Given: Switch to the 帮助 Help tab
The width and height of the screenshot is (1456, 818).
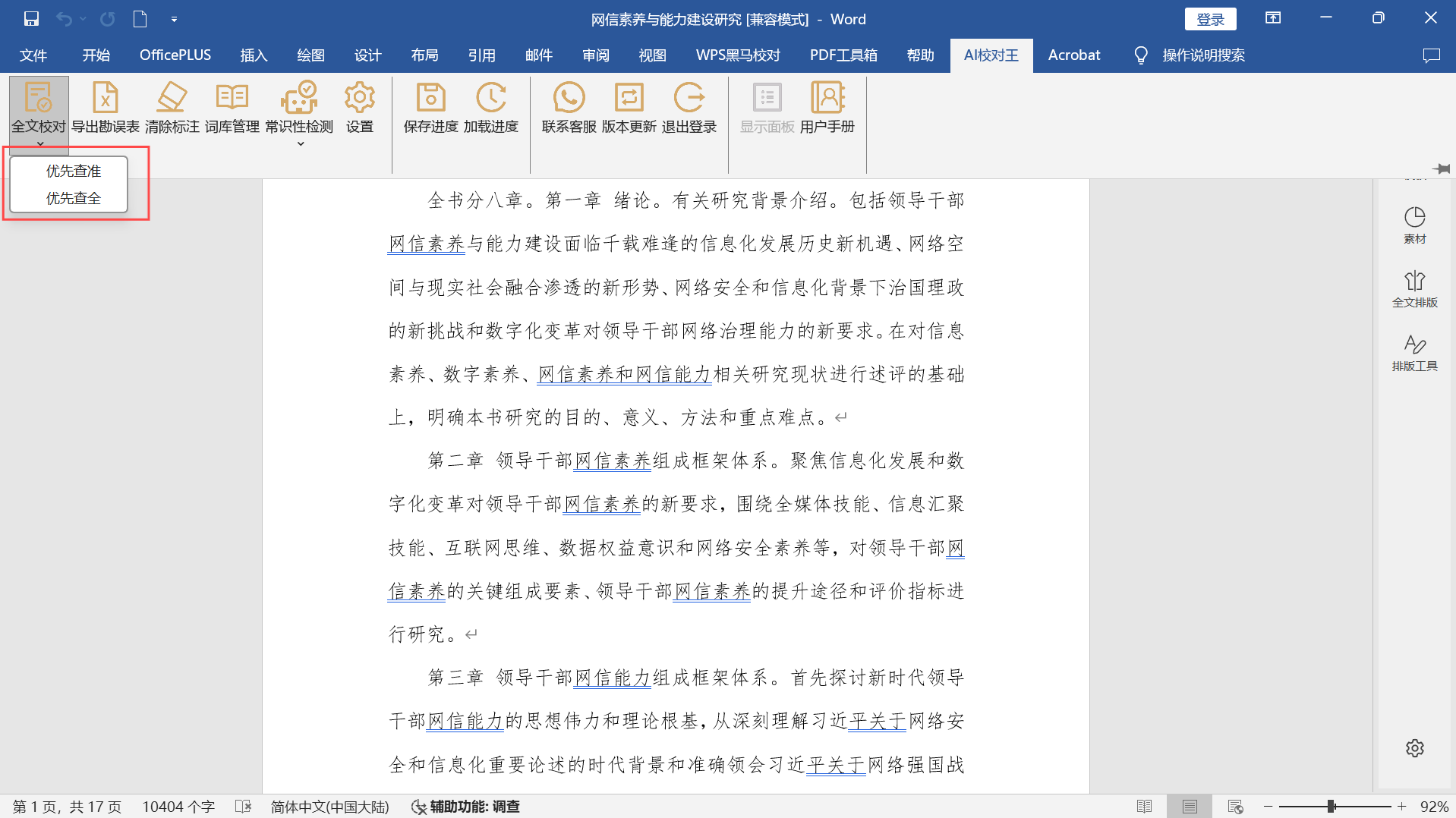Looking at the screenshot, I should pyautogui.click(x=920, y=55).
